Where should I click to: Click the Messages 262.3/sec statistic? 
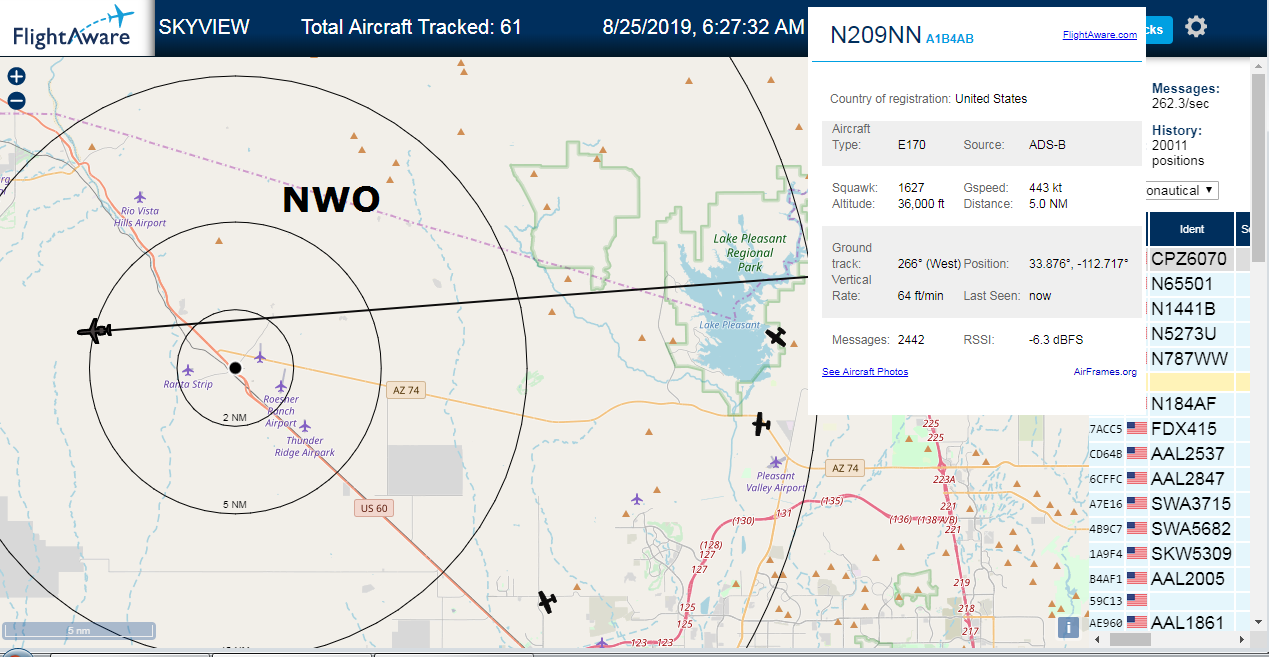click(1185, 96)
